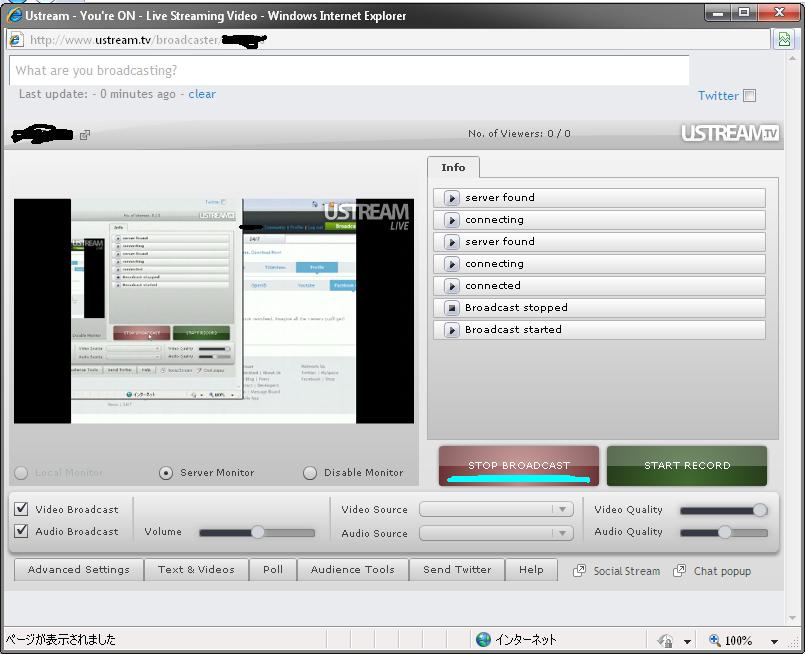Screen dimensions: 805x654
Task: Select the Disable Monitor radio button
Action: click(310, 472)
